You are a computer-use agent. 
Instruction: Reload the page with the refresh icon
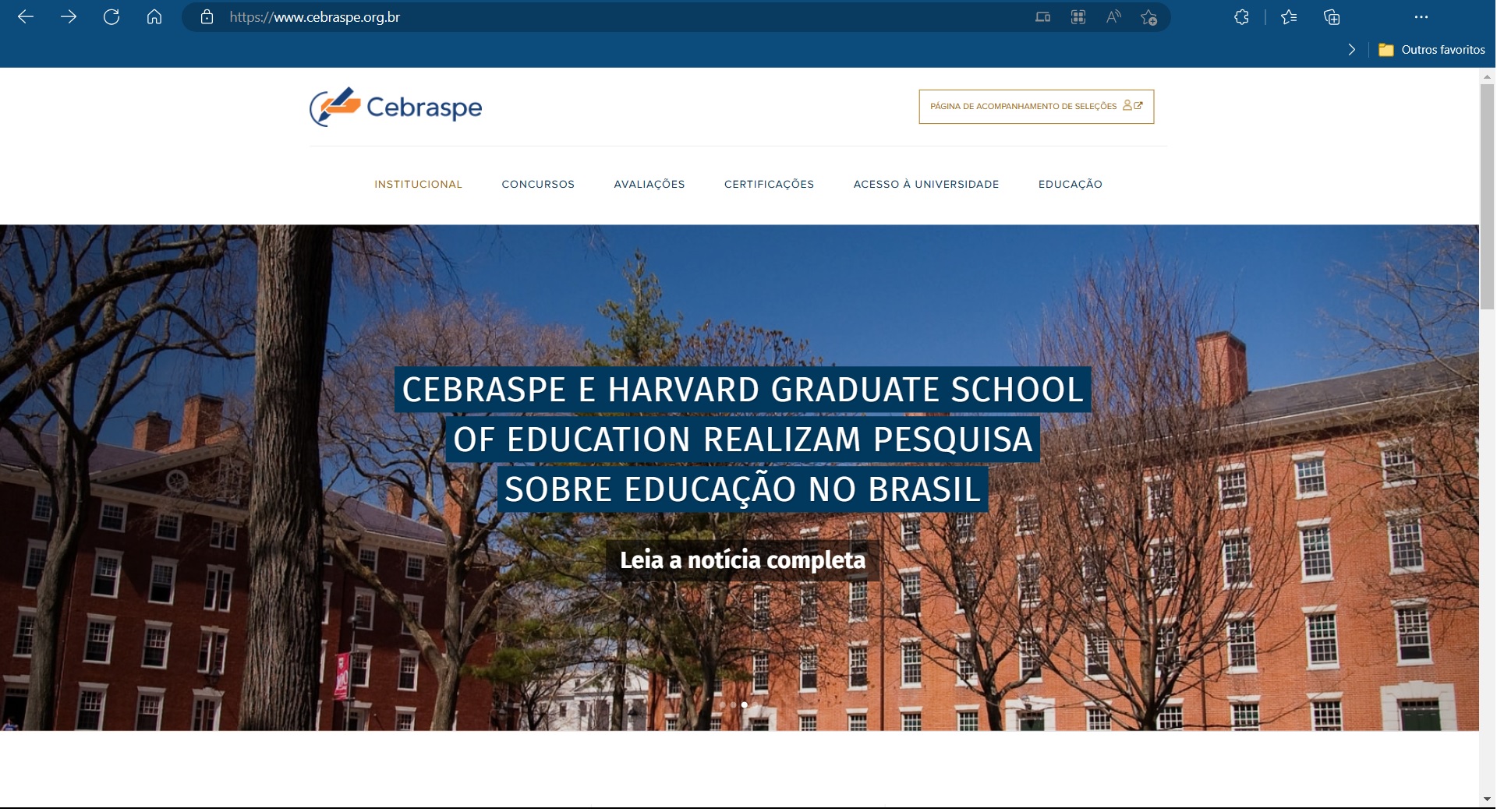coord(111,17)
